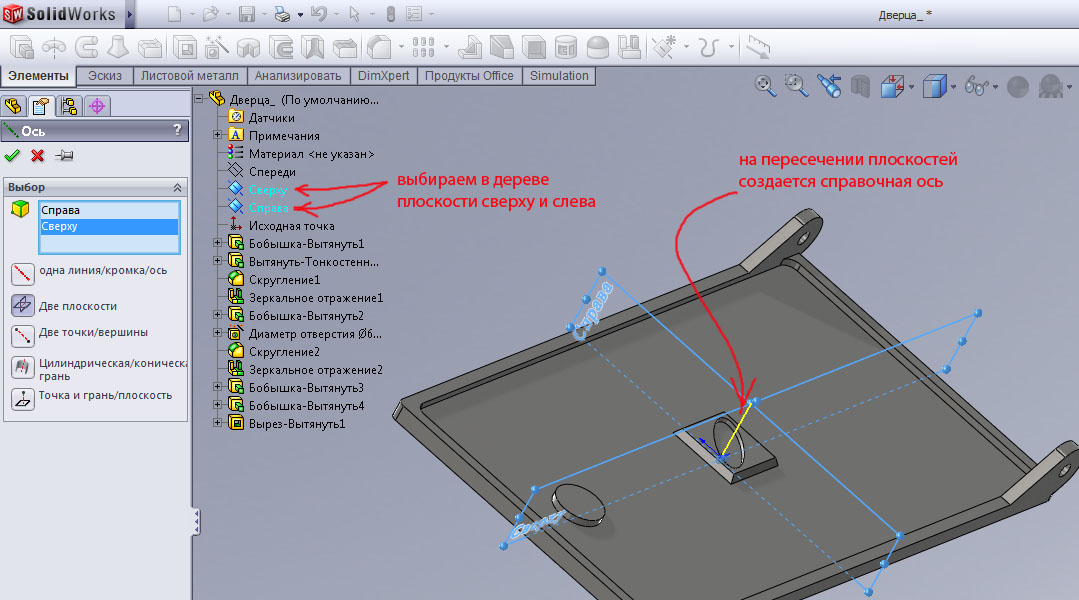The image size is (1079, 600).
Task: Click the Спереди plane in the tree
Action: point(271,172)
